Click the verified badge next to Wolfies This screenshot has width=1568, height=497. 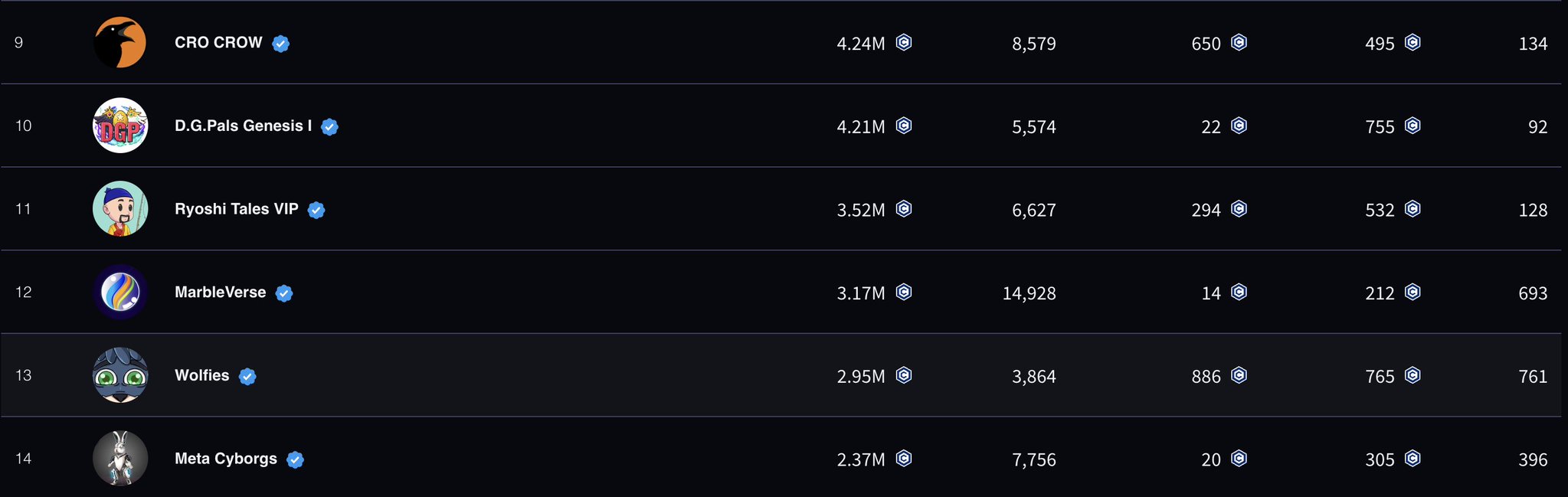247,377
